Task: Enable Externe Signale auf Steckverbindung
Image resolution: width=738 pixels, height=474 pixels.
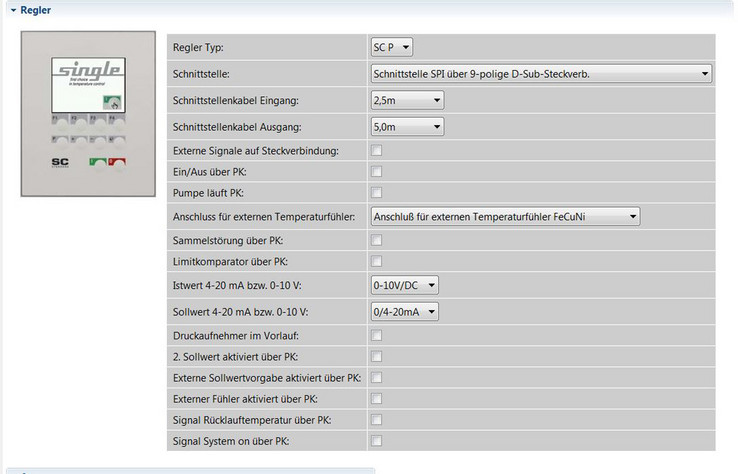Action: (x=377, y=151)
